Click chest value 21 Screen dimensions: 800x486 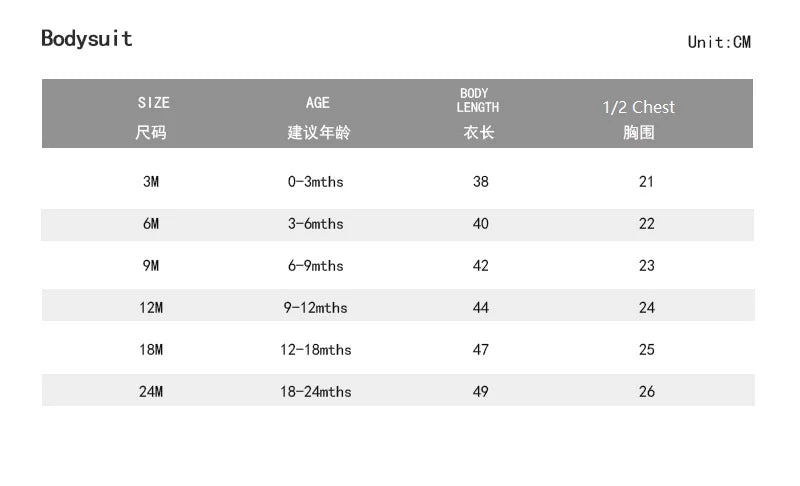tap(647, 182)
